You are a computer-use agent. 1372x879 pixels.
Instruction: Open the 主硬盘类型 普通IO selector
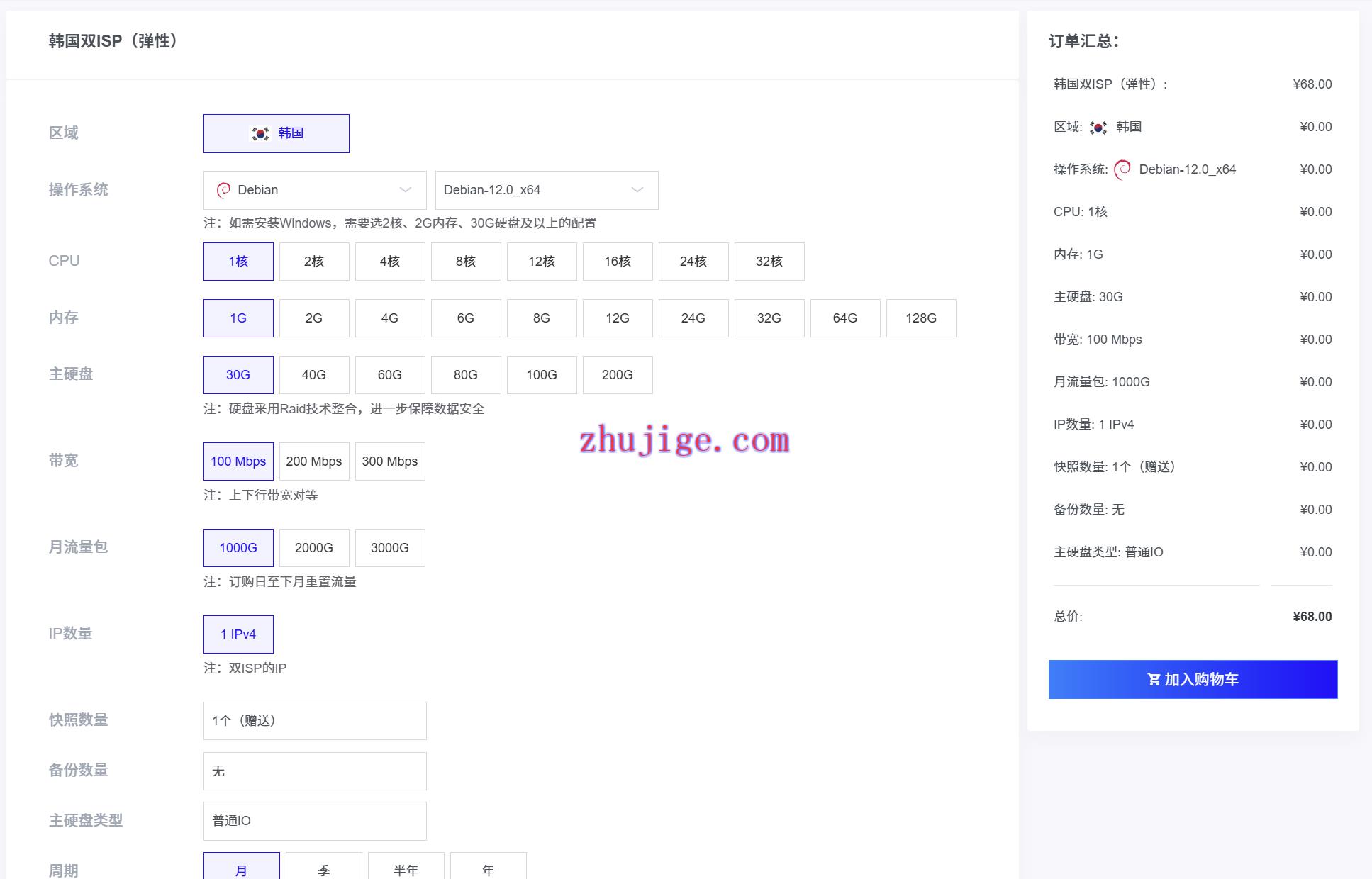315,821
